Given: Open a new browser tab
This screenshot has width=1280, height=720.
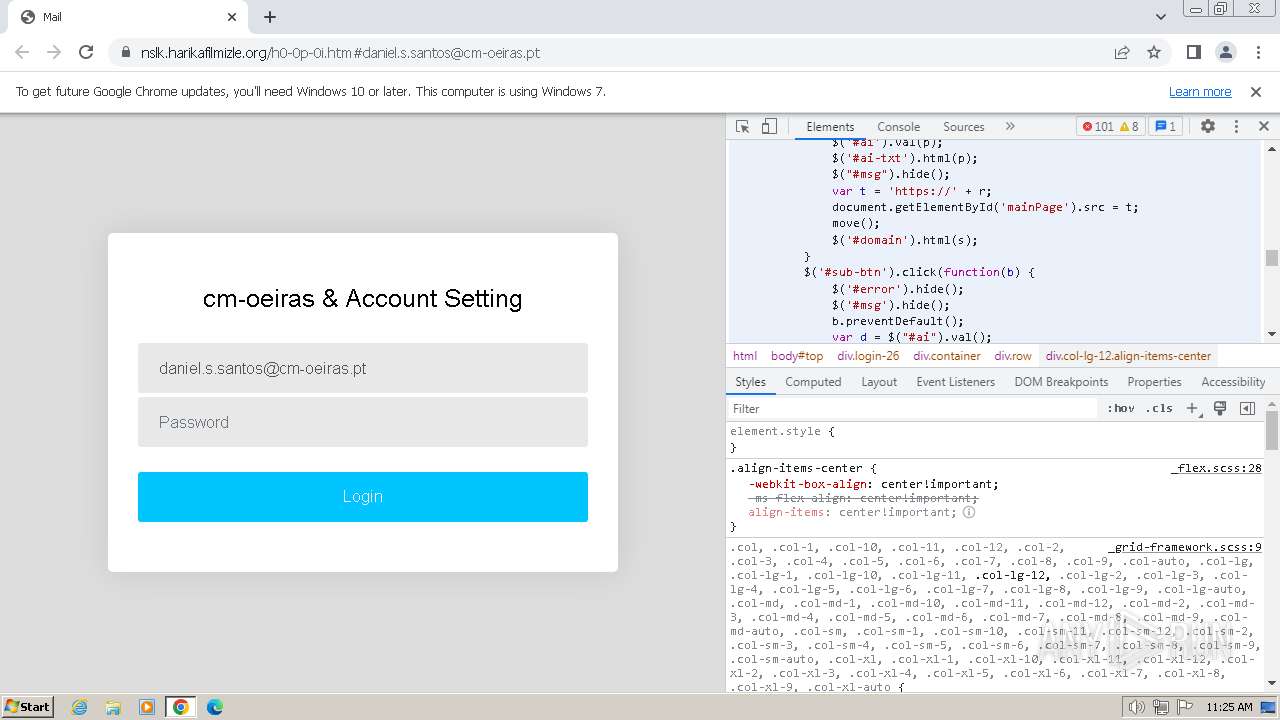Looking at the screenshot, I should point(270,17).
